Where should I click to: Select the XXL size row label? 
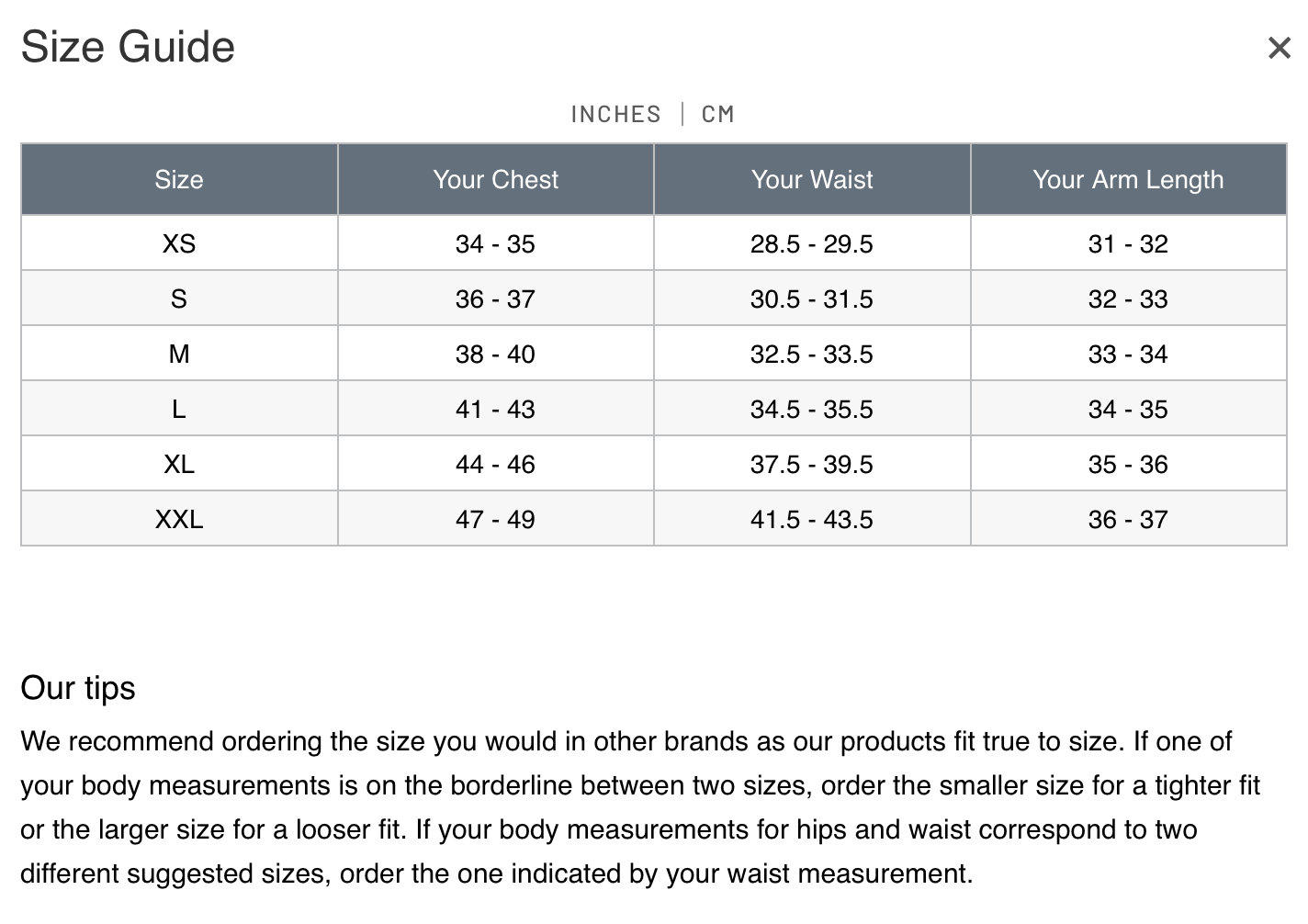(179, 519)
